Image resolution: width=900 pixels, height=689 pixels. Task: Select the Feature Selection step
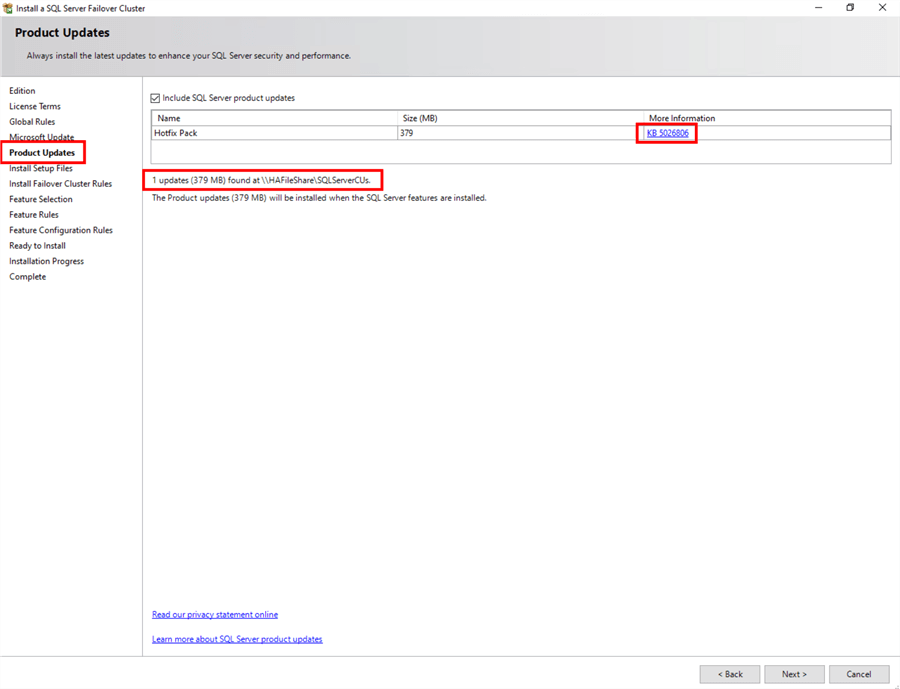(x=41, y=199)
